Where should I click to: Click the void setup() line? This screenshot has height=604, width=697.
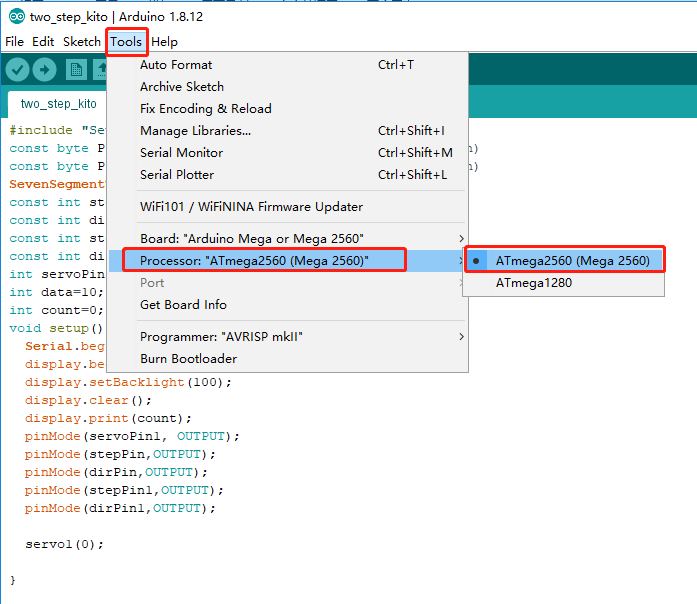(x=56, y=328)
